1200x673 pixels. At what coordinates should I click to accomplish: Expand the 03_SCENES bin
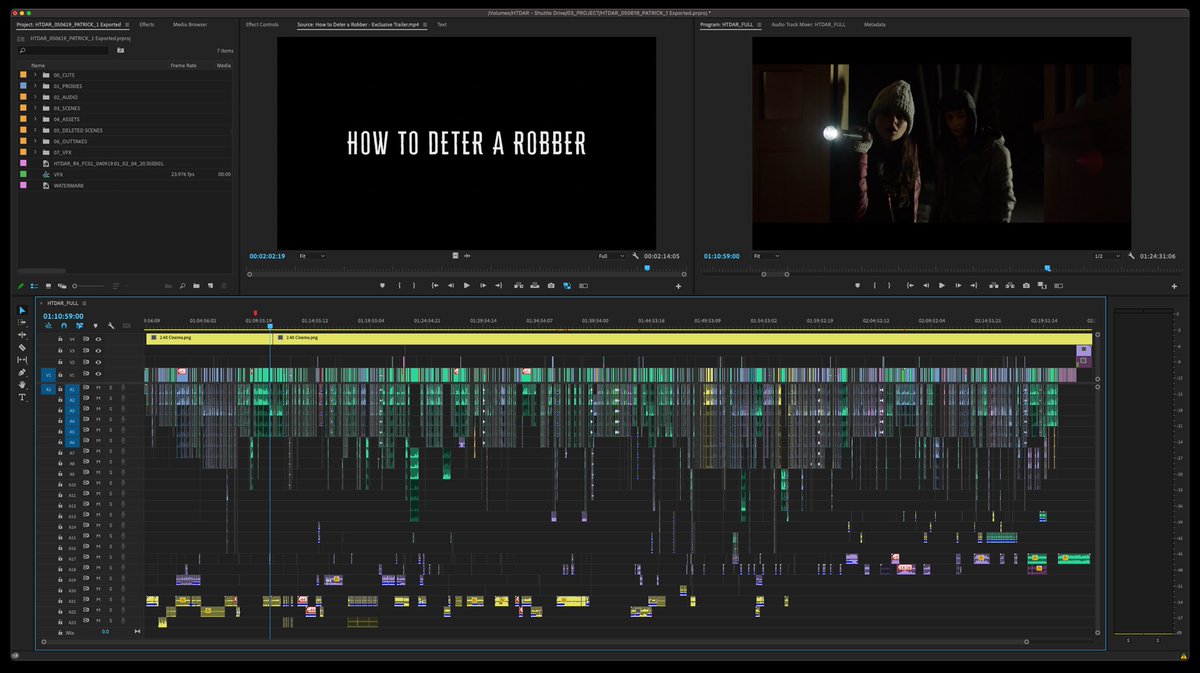[35, 108]
